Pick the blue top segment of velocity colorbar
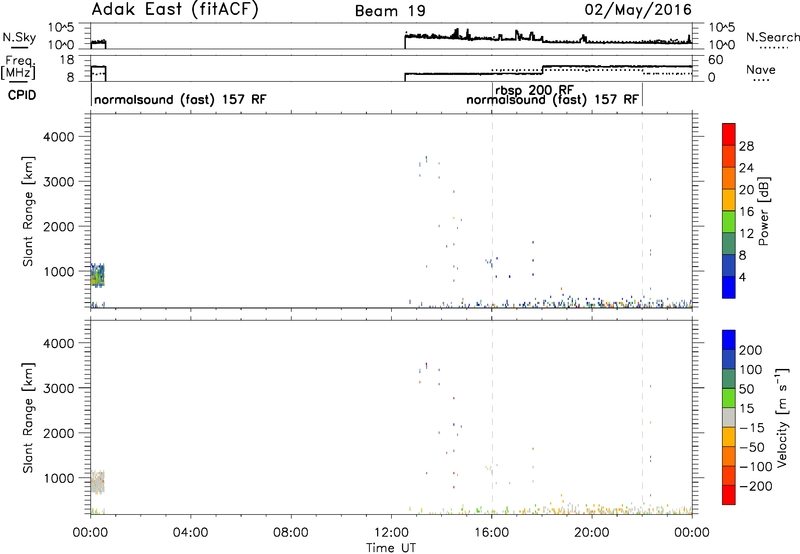800x554 pixels. pyautogui.click(x=729, y=340)
